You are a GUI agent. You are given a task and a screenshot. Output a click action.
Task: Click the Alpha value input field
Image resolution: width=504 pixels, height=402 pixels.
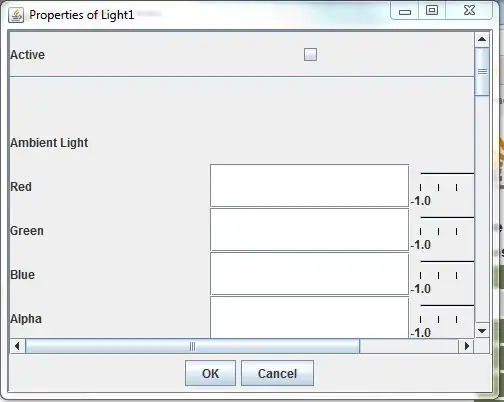coord(310,317)
